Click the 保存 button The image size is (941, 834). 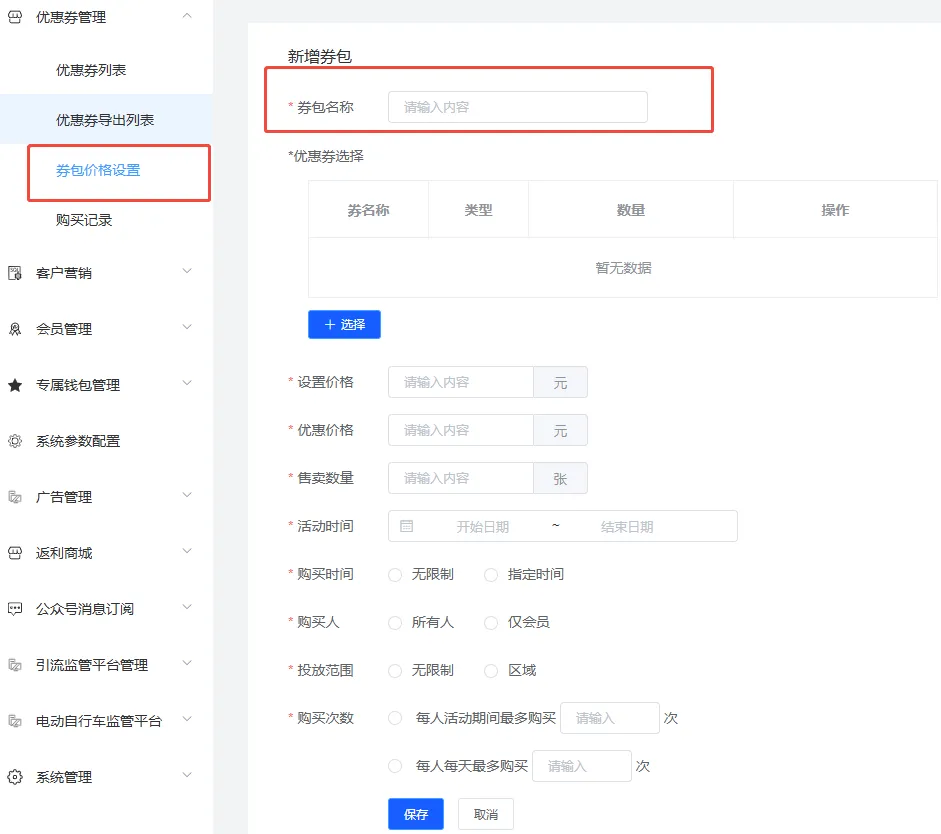(415, 813)
